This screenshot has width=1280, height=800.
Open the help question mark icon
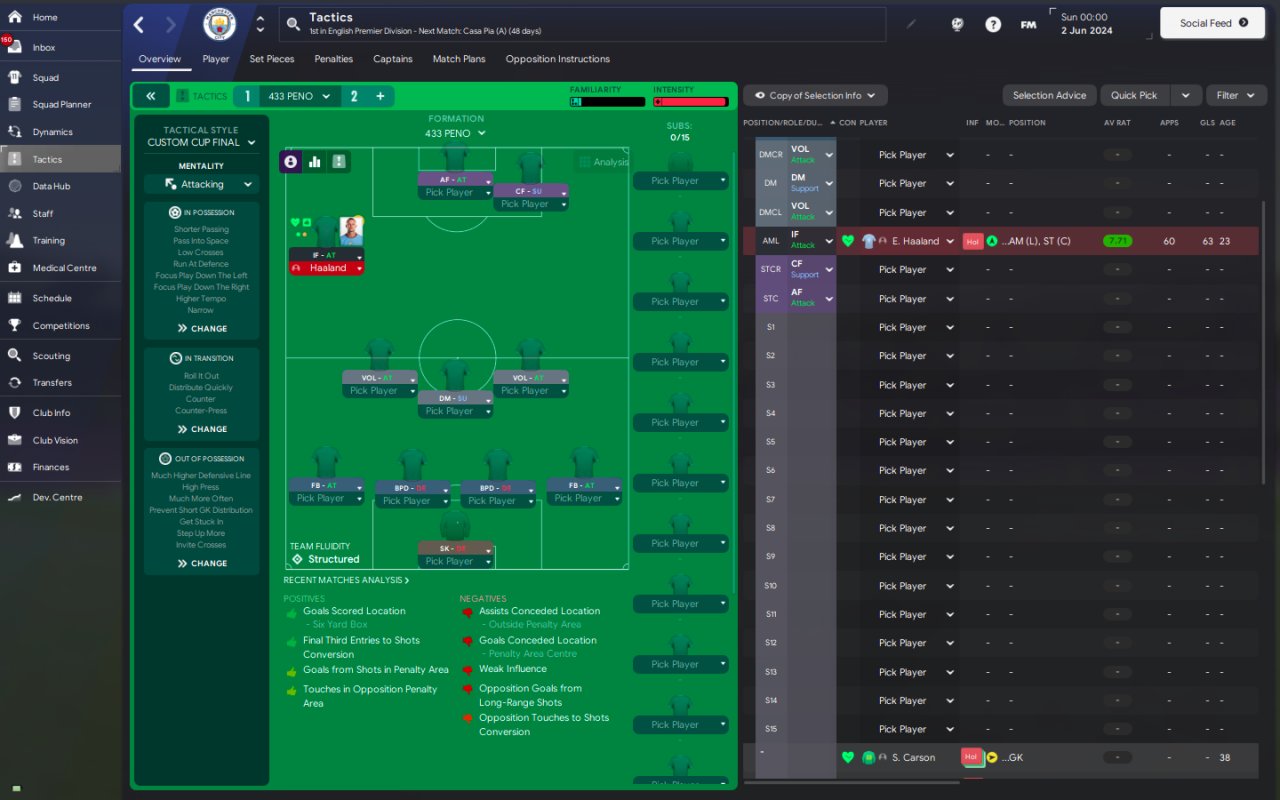click(993, 24)
